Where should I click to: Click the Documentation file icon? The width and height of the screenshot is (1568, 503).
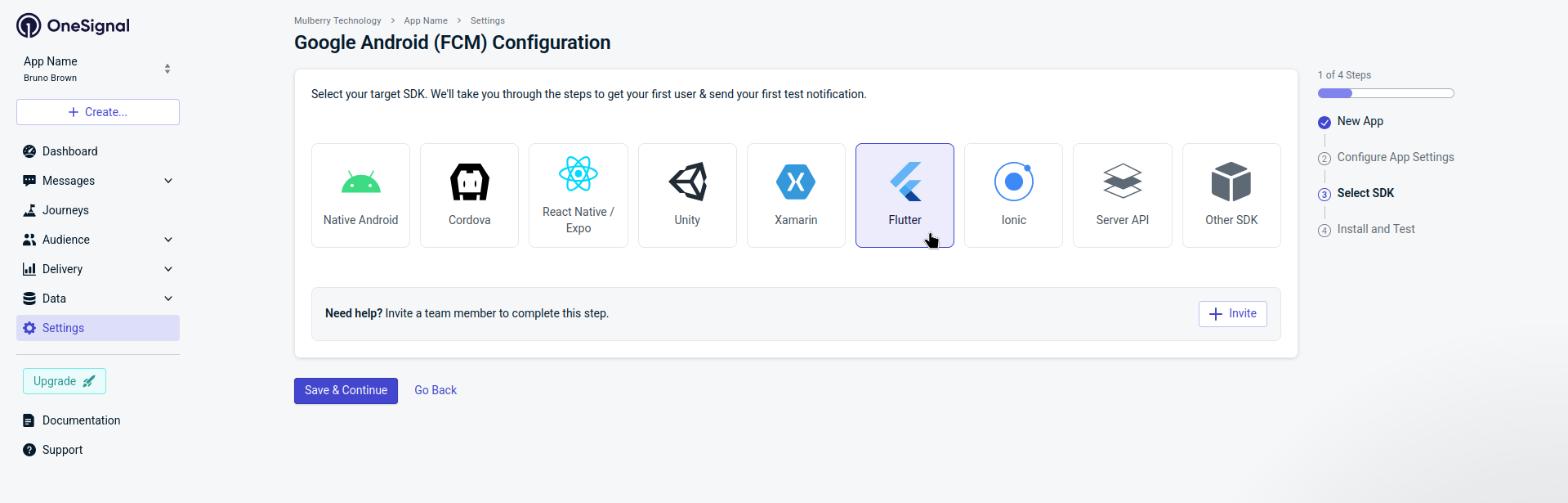pyautogui.click(x=29, y=420)
